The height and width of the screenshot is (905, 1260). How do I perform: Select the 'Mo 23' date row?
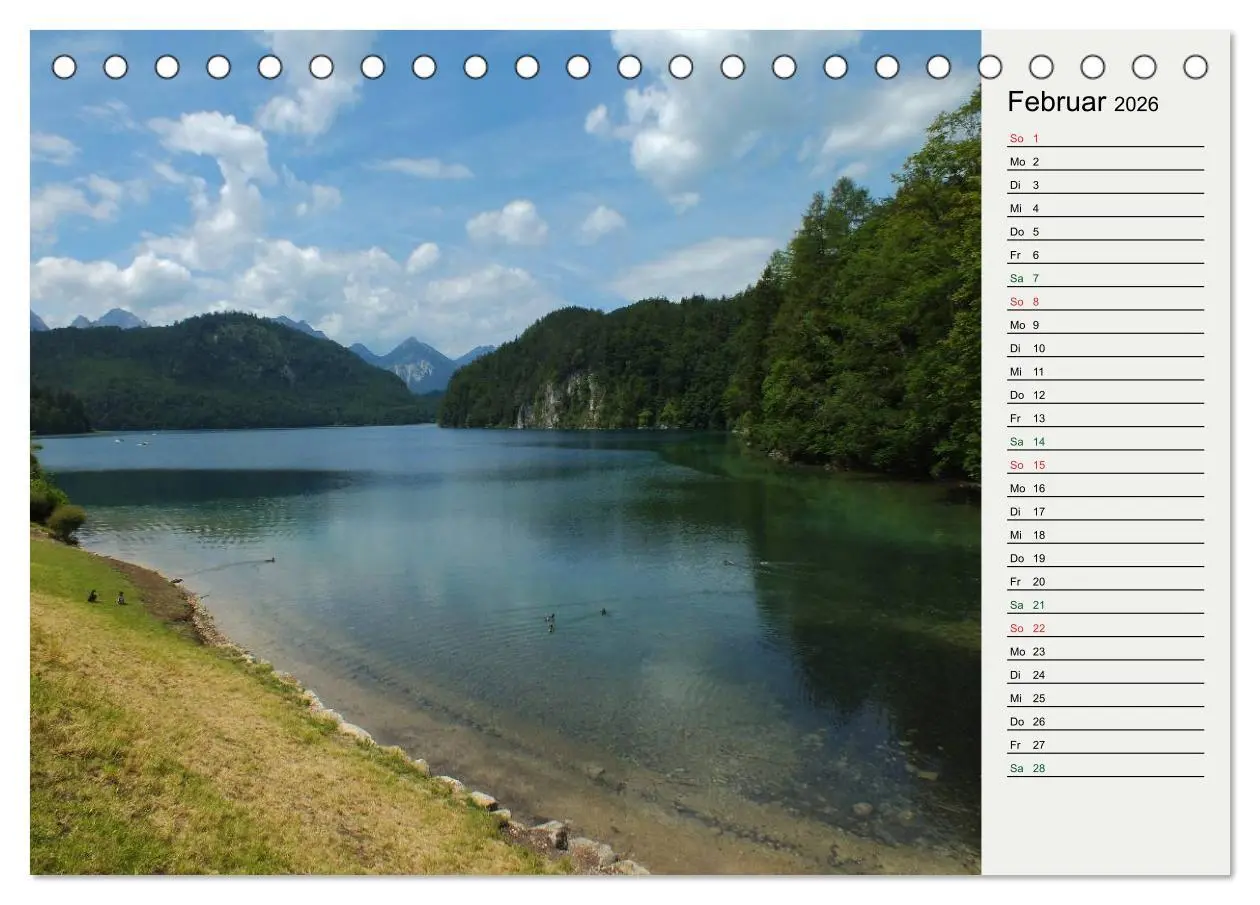pos(1105,651)
